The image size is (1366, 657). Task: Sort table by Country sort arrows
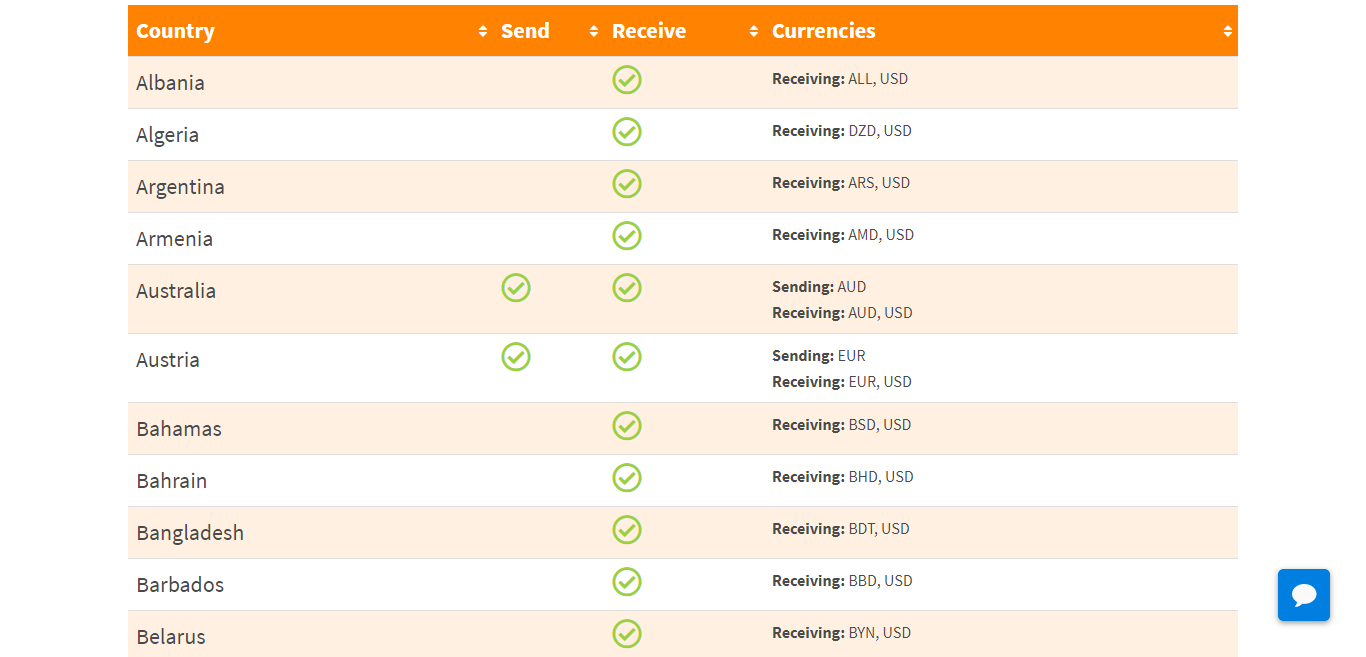coord(483,31)
